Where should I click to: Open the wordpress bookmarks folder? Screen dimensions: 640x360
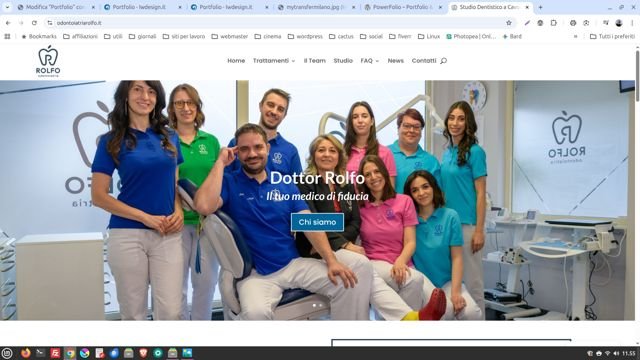pyautogui.click(x=305, y=36)
